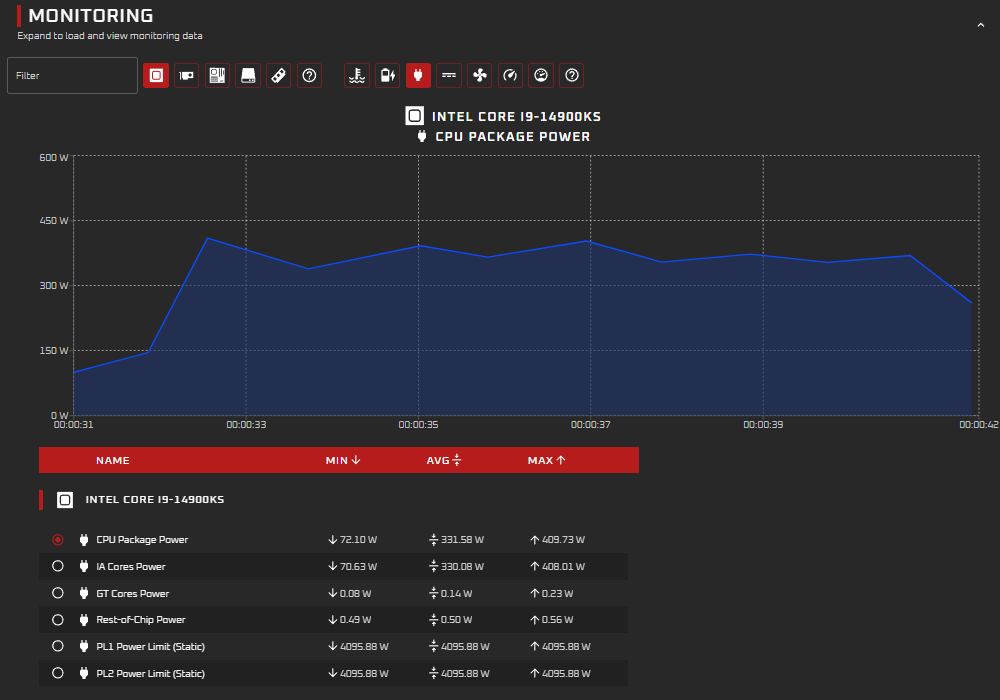The height and width of the screenshot is (700, 1000).
Task: Select the motherboard hardware filter
Action: [x=217, y=75]
